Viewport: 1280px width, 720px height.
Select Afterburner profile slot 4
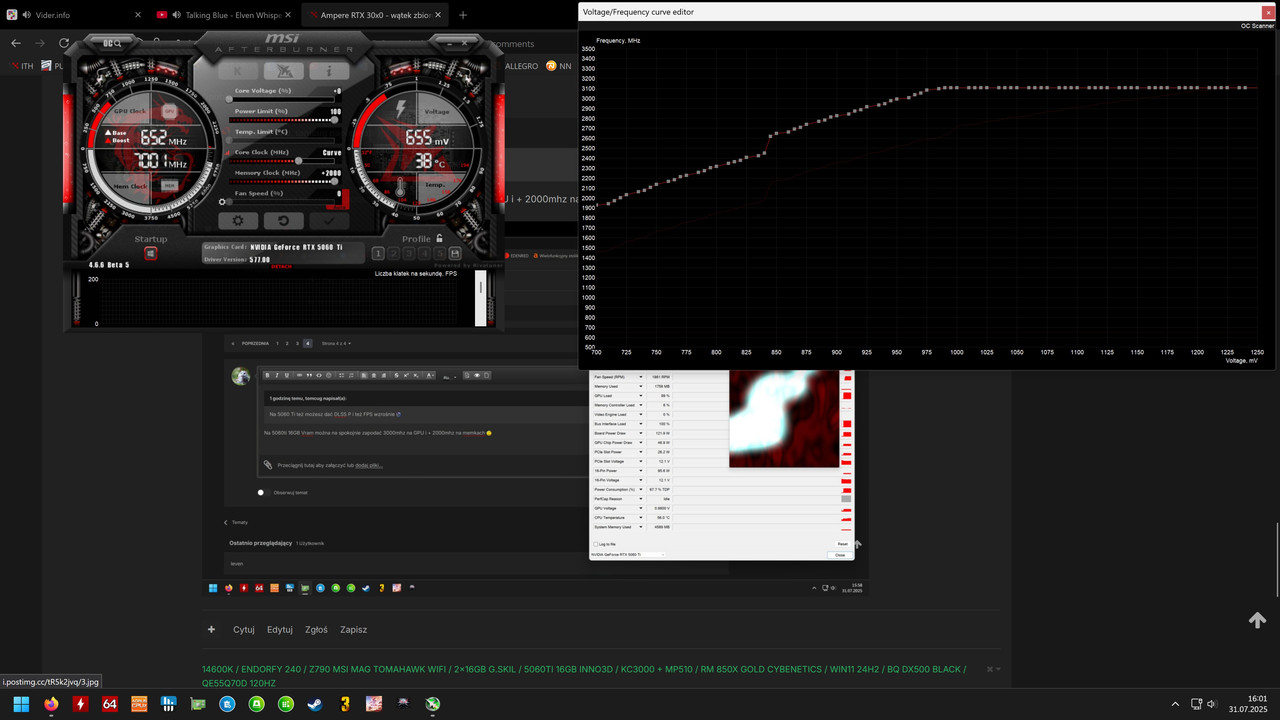[424, 254]
